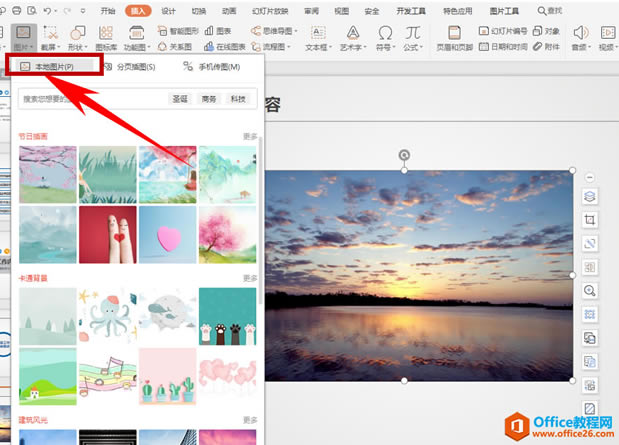Pick the pink blossom tree thumbnail
This screenshot has height=445, width=619.
point(227,235)
